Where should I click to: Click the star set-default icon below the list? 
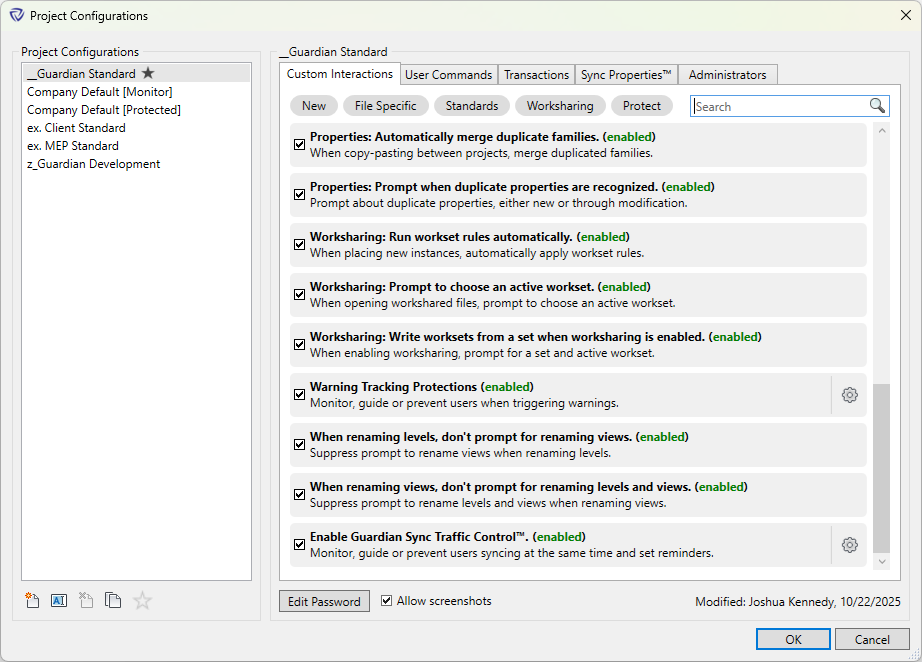point(142,600)
